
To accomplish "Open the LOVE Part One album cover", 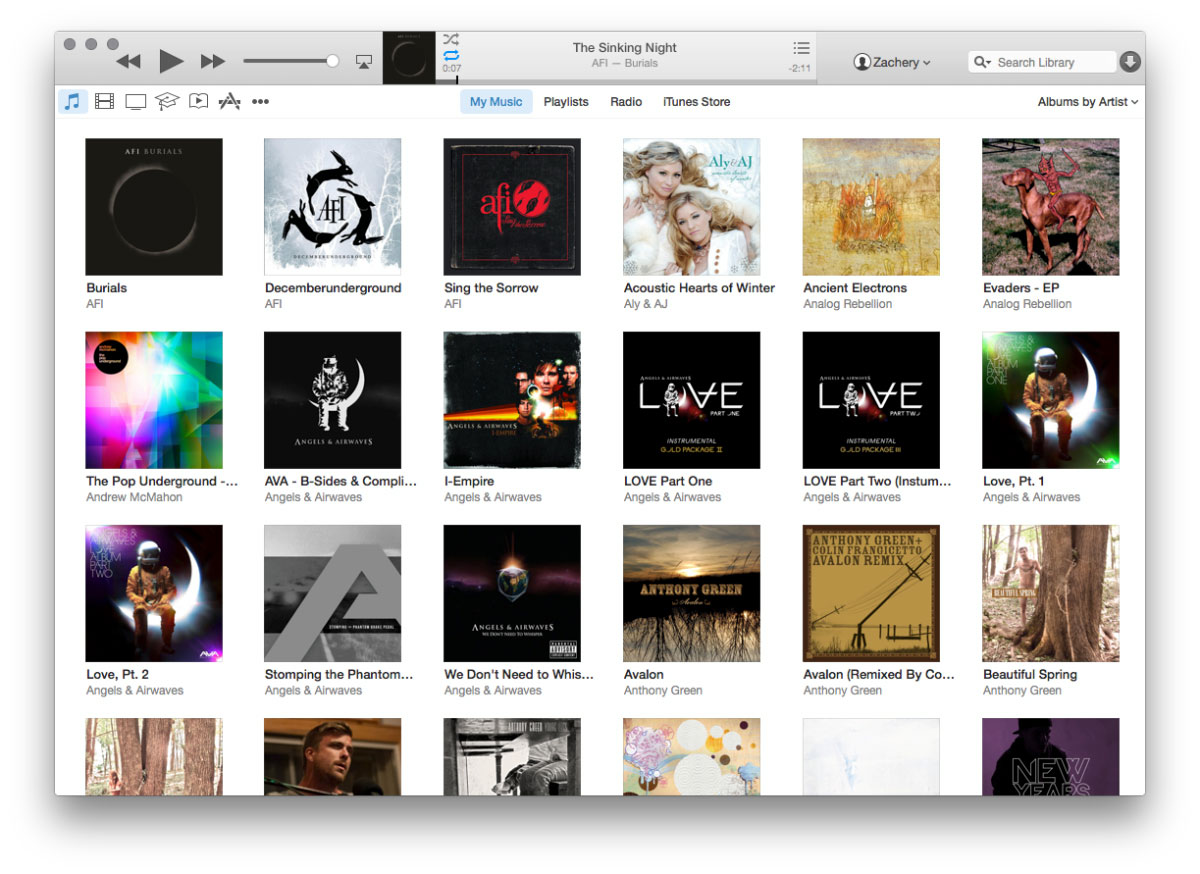I will click(x=692, y=400).
